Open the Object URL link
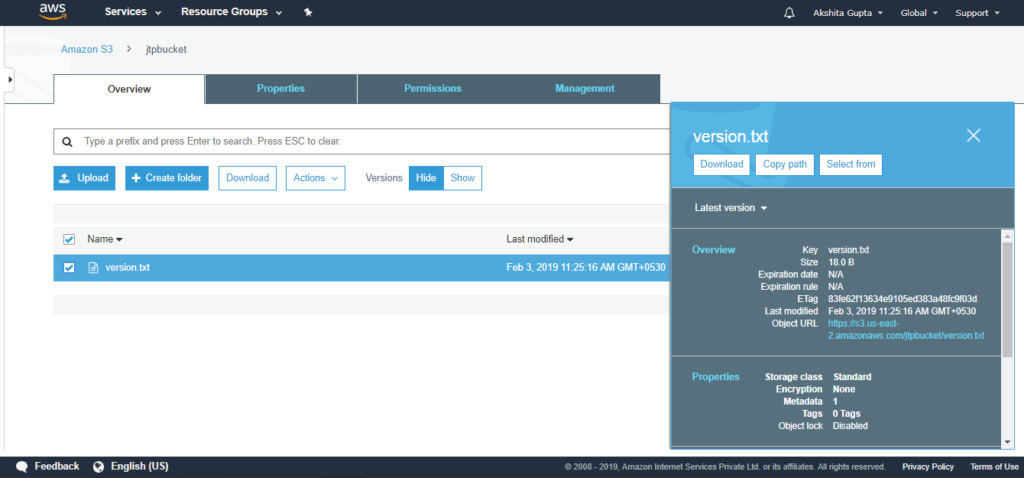The width and height of the screenshot is (1024, 478). [906, 329]
